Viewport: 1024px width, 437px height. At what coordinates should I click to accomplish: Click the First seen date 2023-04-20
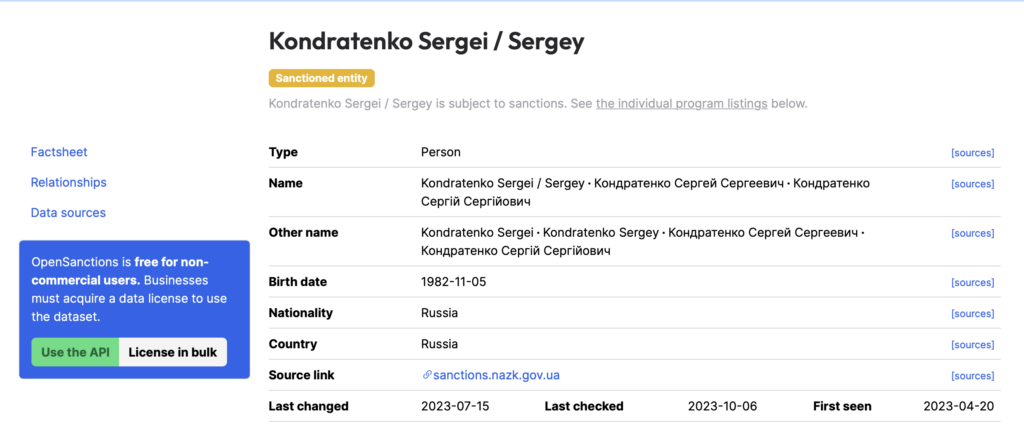point(959,406)
